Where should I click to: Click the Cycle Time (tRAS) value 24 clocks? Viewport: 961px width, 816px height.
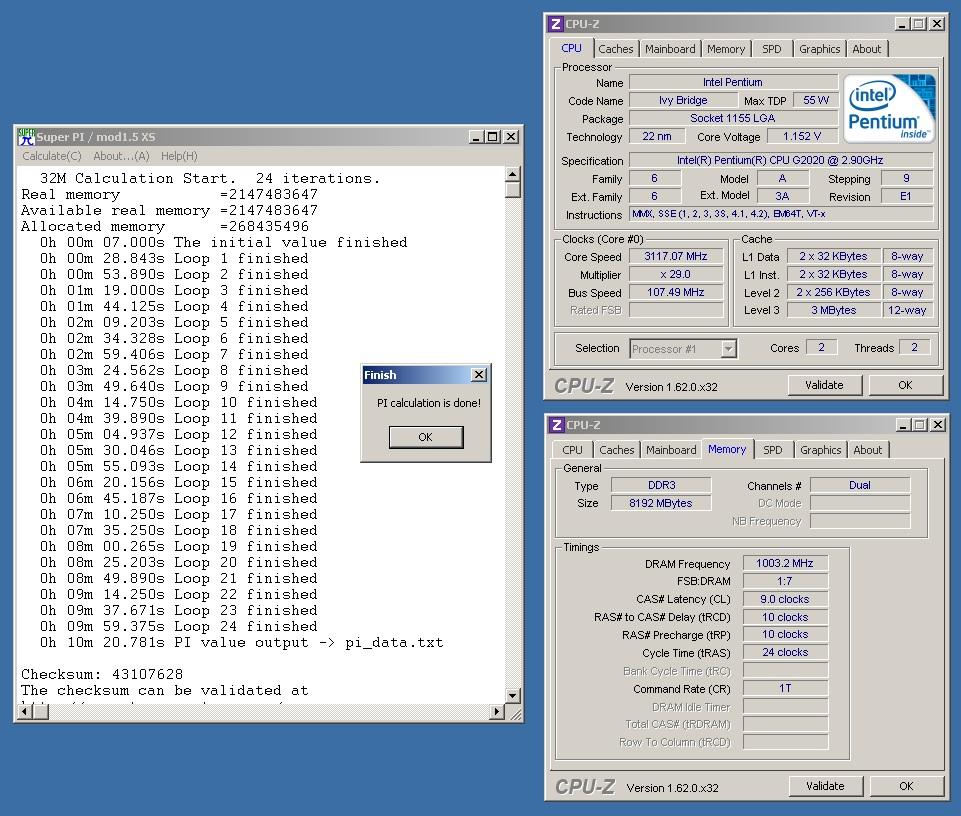pyautogui.click(x=785, y=653)
